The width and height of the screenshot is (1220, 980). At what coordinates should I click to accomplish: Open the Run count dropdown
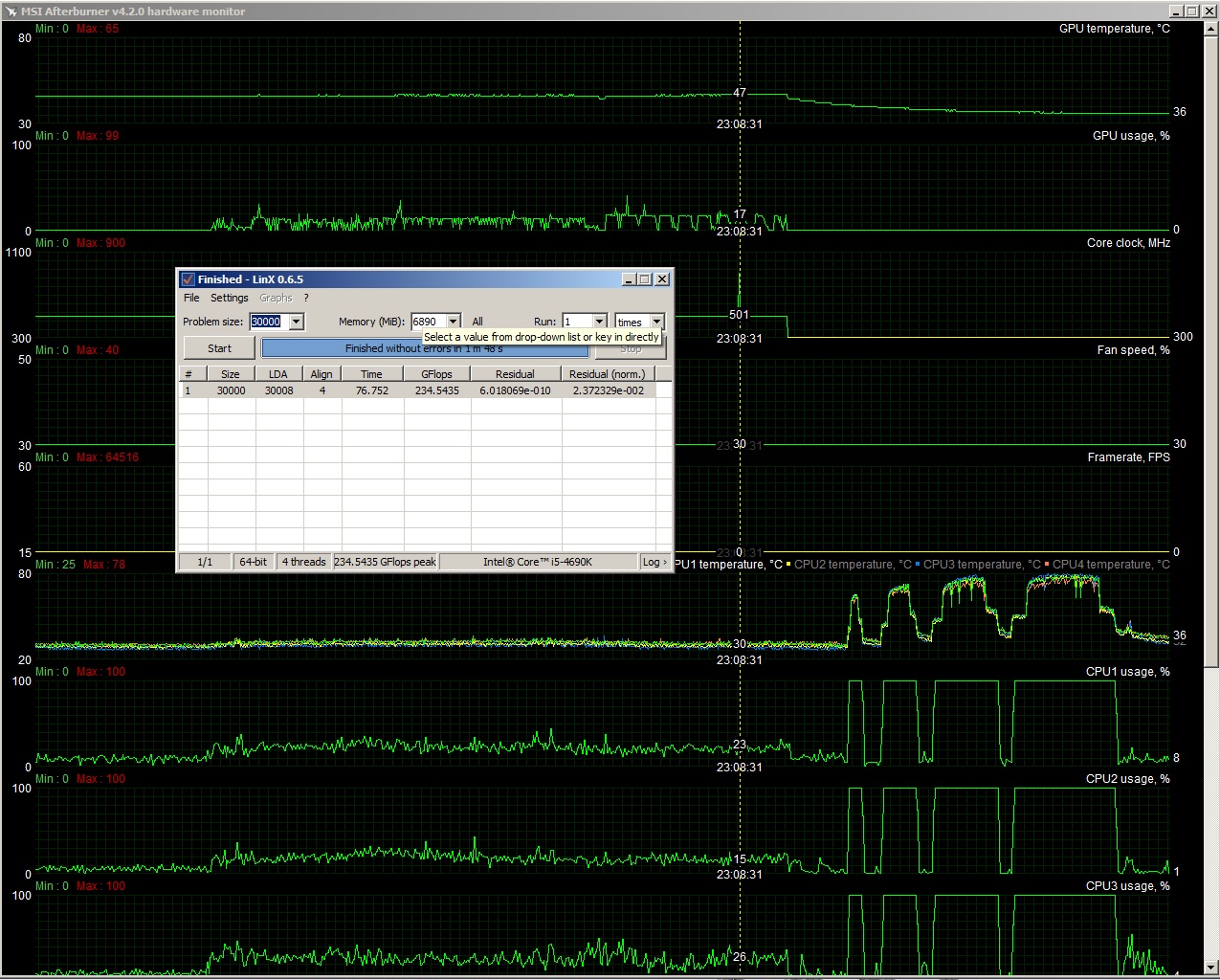tap(599, 322)
